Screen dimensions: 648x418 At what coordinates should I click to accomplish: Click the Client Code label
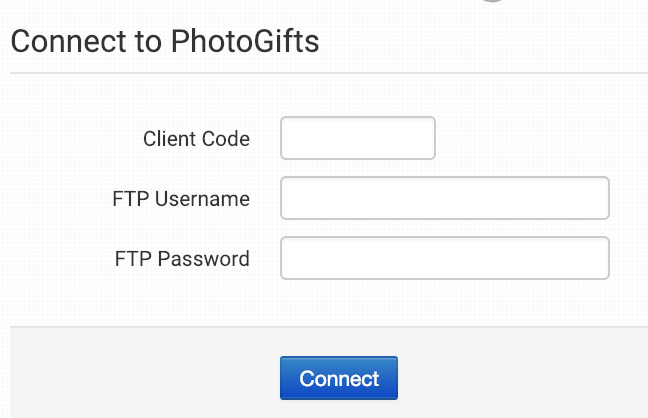tap(196, 139)
